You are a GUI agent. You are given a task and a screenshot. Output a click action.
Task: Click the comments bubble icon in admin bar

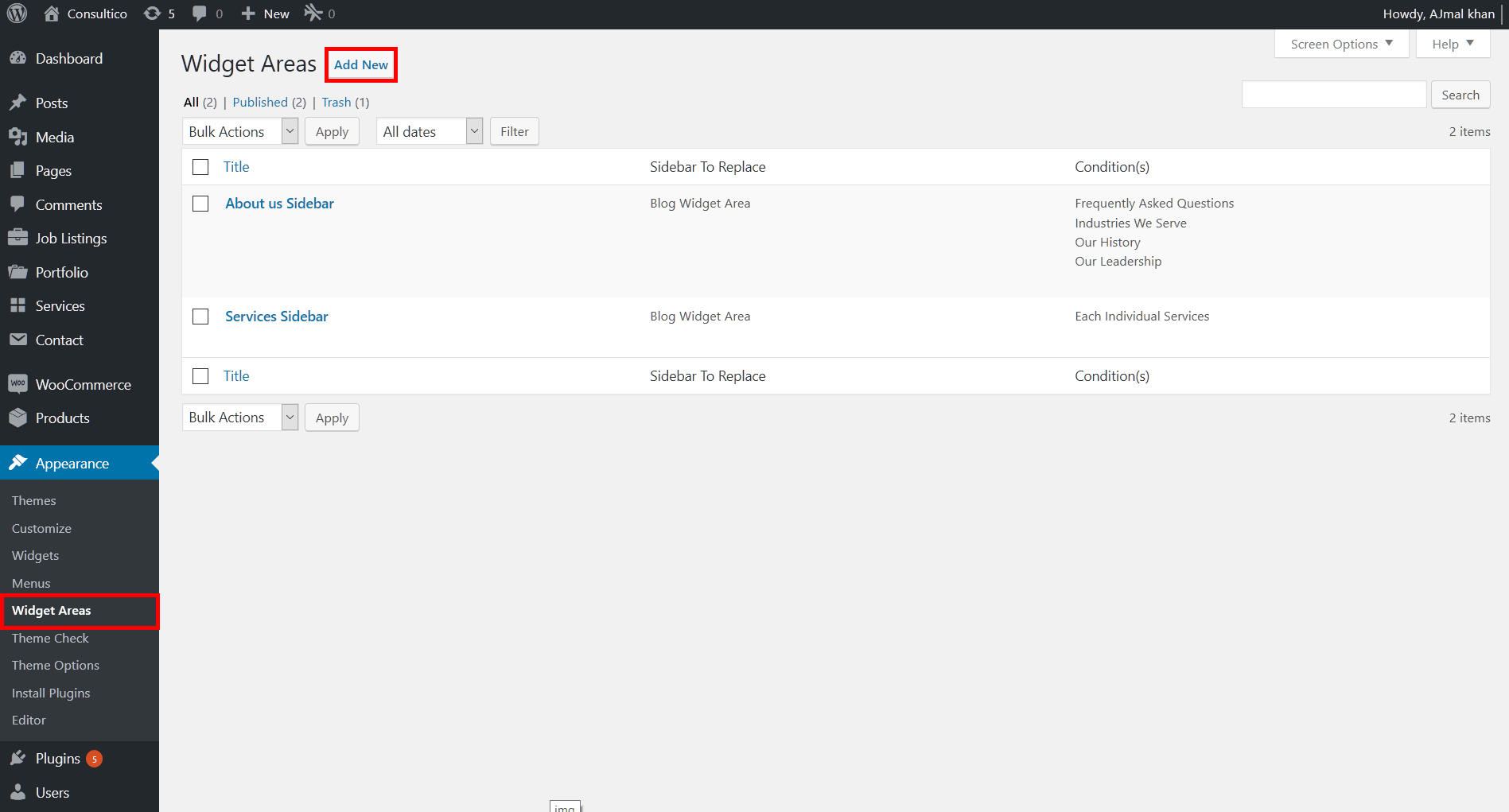point(200,14)
